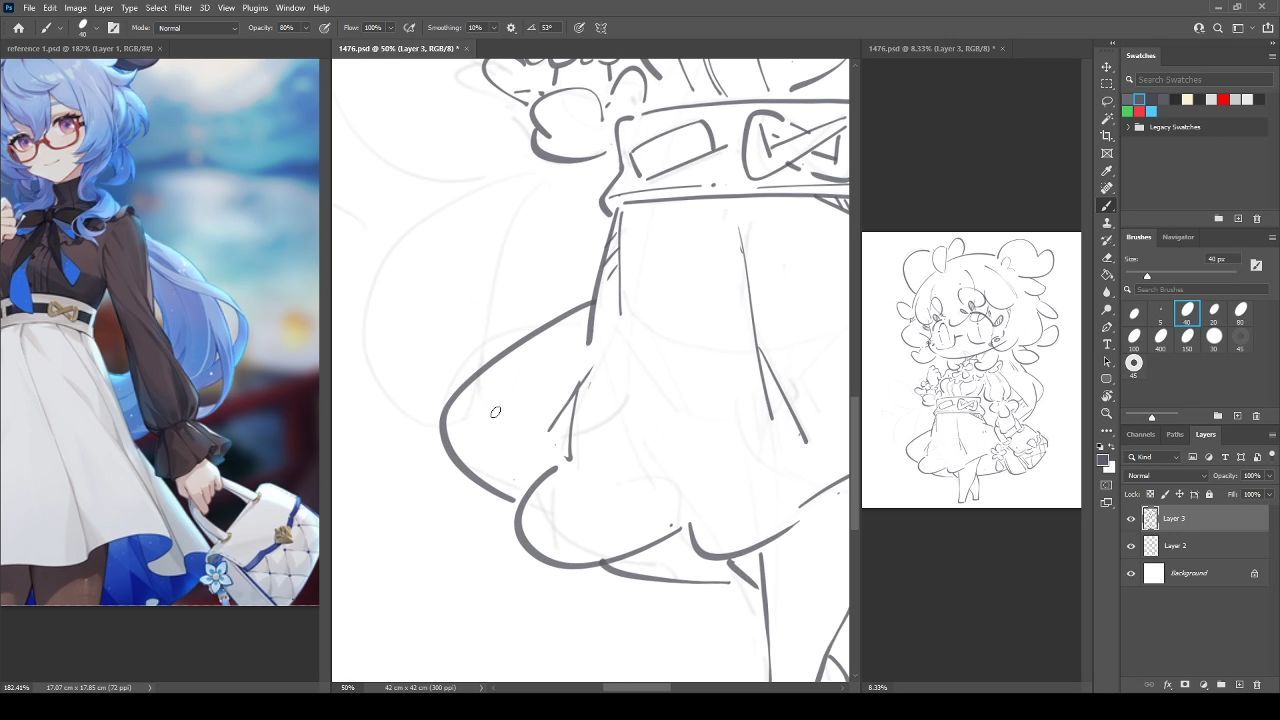Screen dimensions: 1280x720
Task: Open the Flow dropdown arrow
Action: [390, 28]
